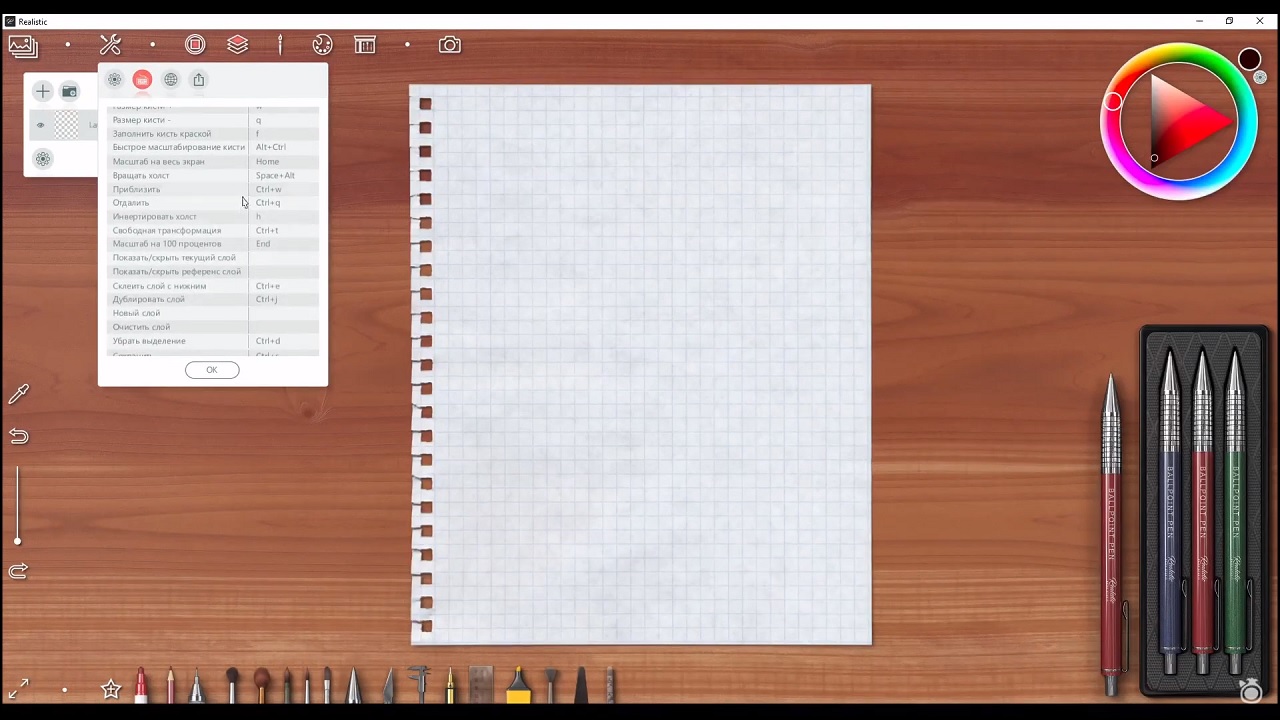Click the redo arrow icon
Image resolution: width=1280 pixels, height=720 pixels.
[x=19, y=571]
